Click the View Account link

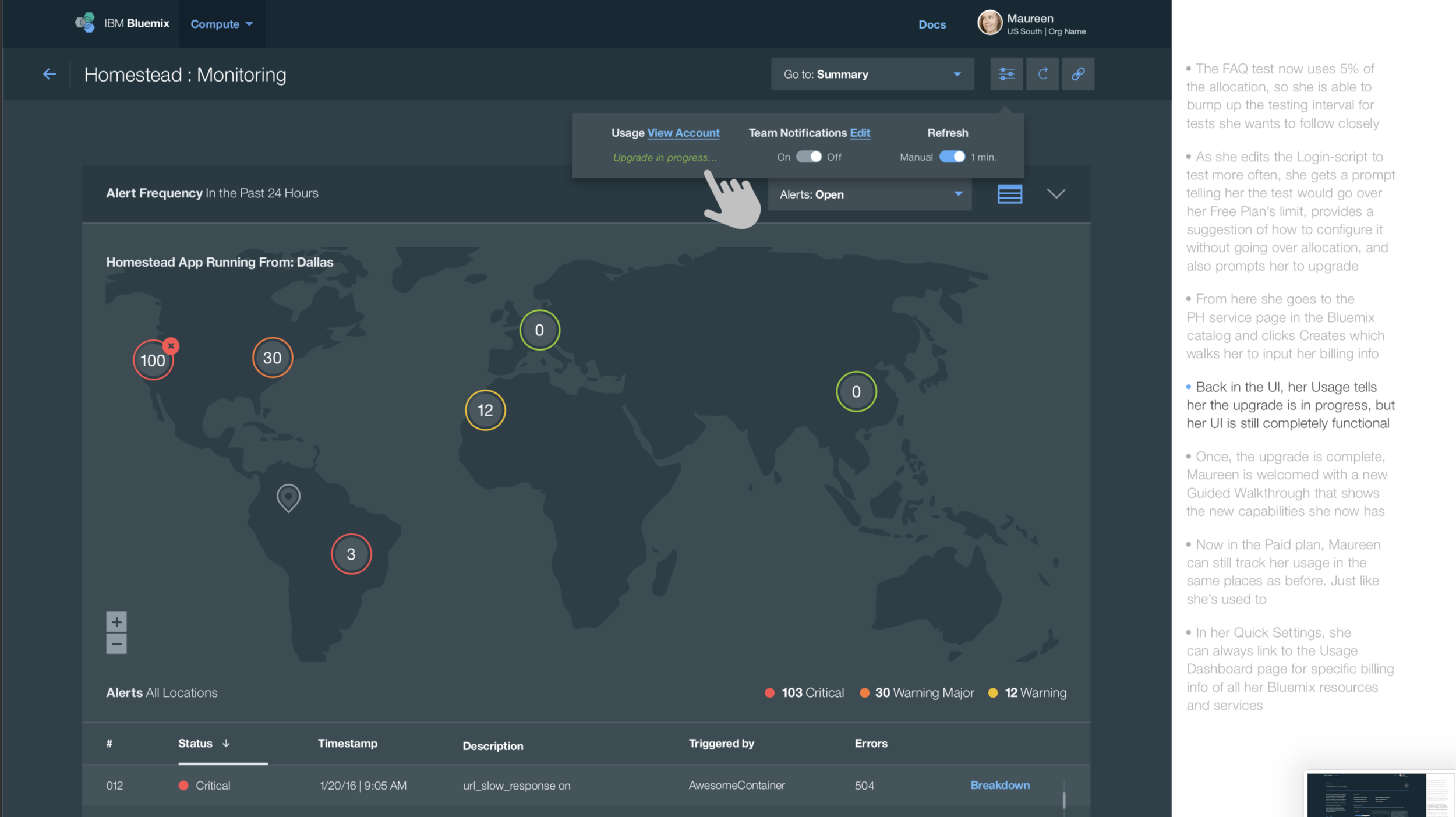tap(683, 133)
